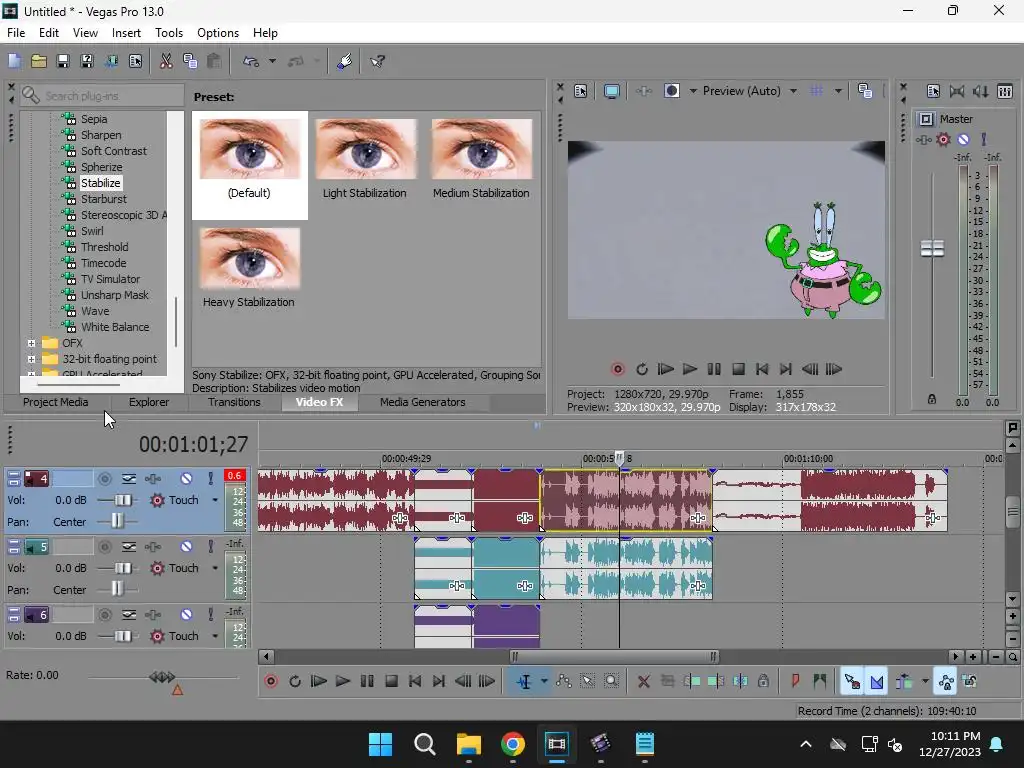Copy selection using the main toolbar icon
Viewport: 1024px width, 768px height.
click(x=190, y=61)
